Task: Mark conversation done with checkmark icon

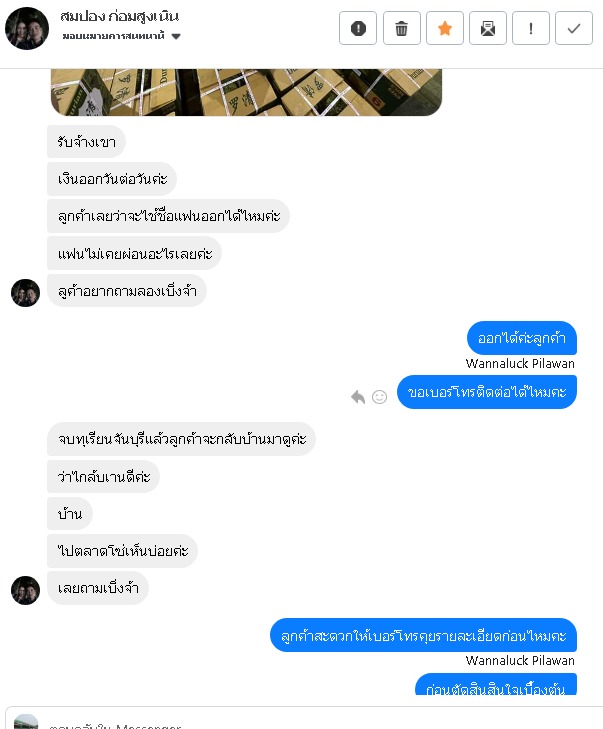Action: (574, 28)
